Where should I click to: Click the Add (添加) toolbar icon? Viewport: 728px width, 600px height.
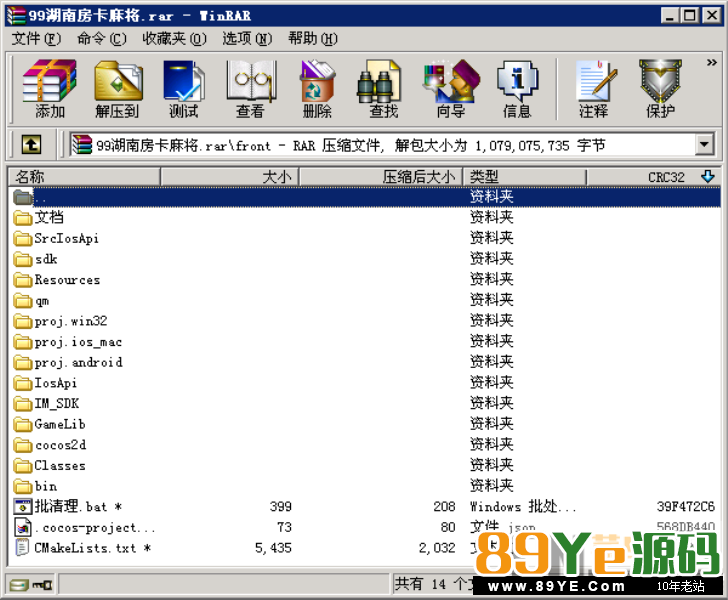tap(49, 88)
